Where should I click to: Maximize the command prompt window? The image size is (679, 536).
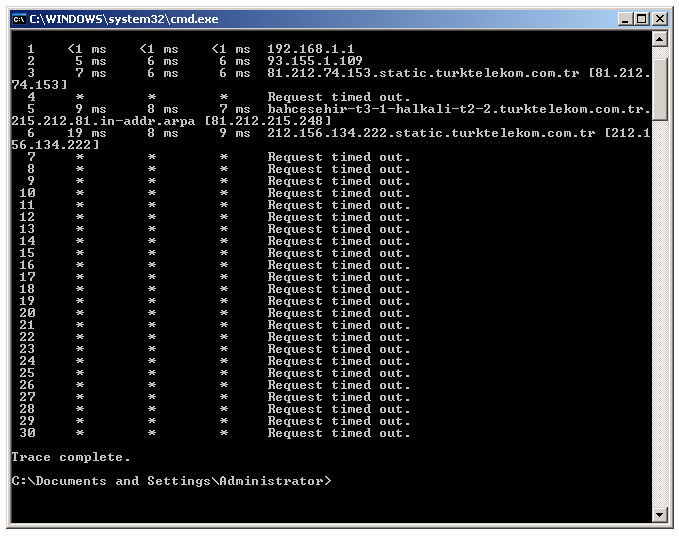[x=642, y=19]
